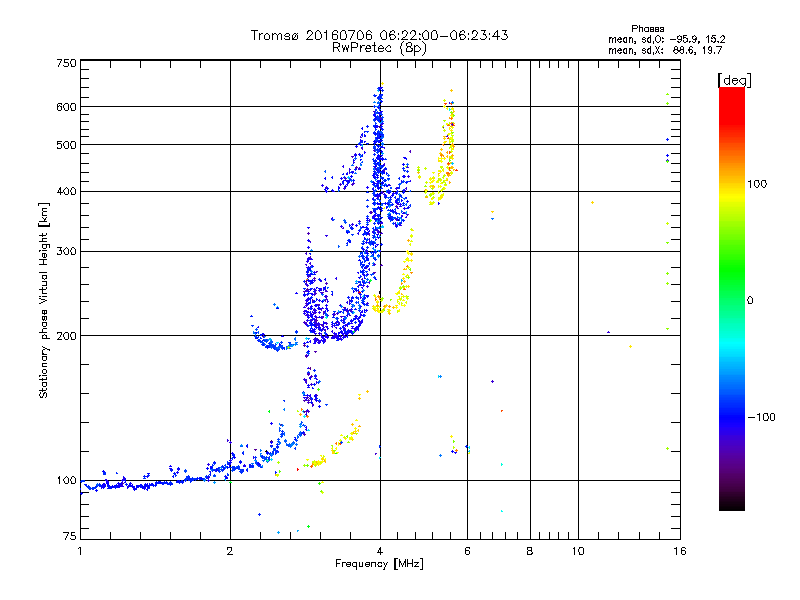Click the plot title 'Tromsø 20160706 06:22:00-06:23:43'

(379, 35)
